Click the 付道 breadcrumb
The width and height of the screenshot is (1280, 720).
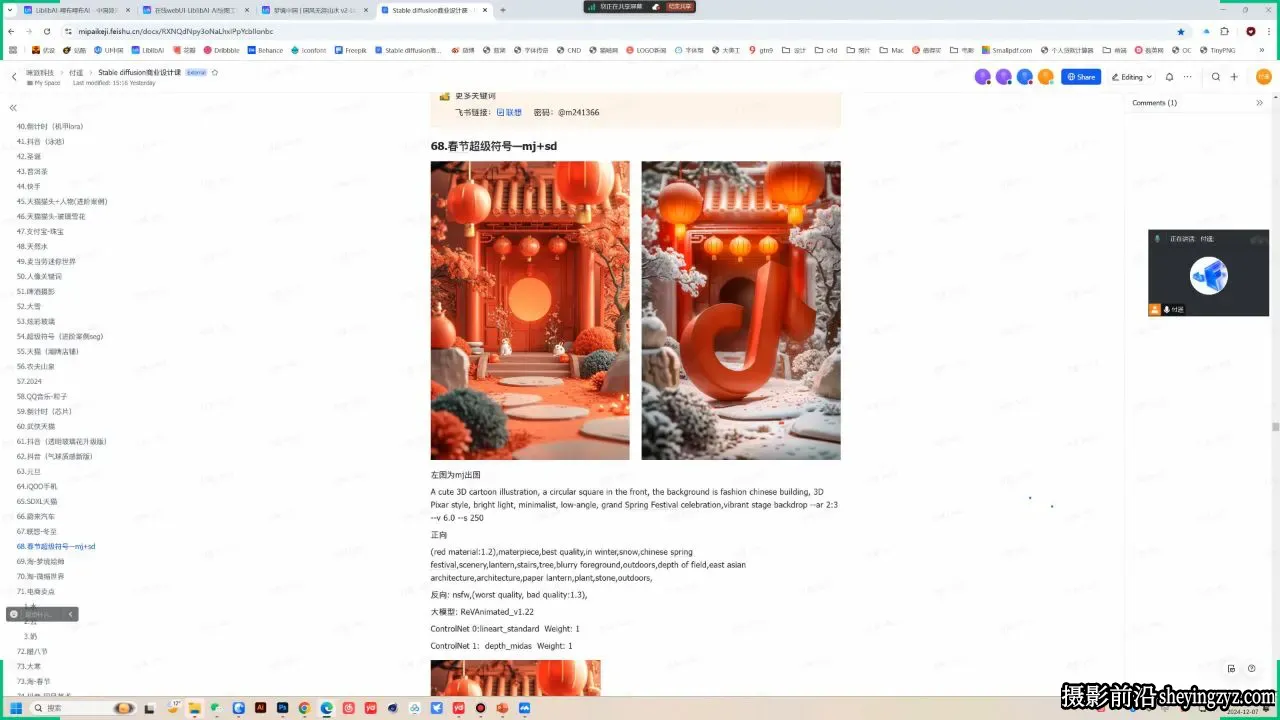point(76,73)
